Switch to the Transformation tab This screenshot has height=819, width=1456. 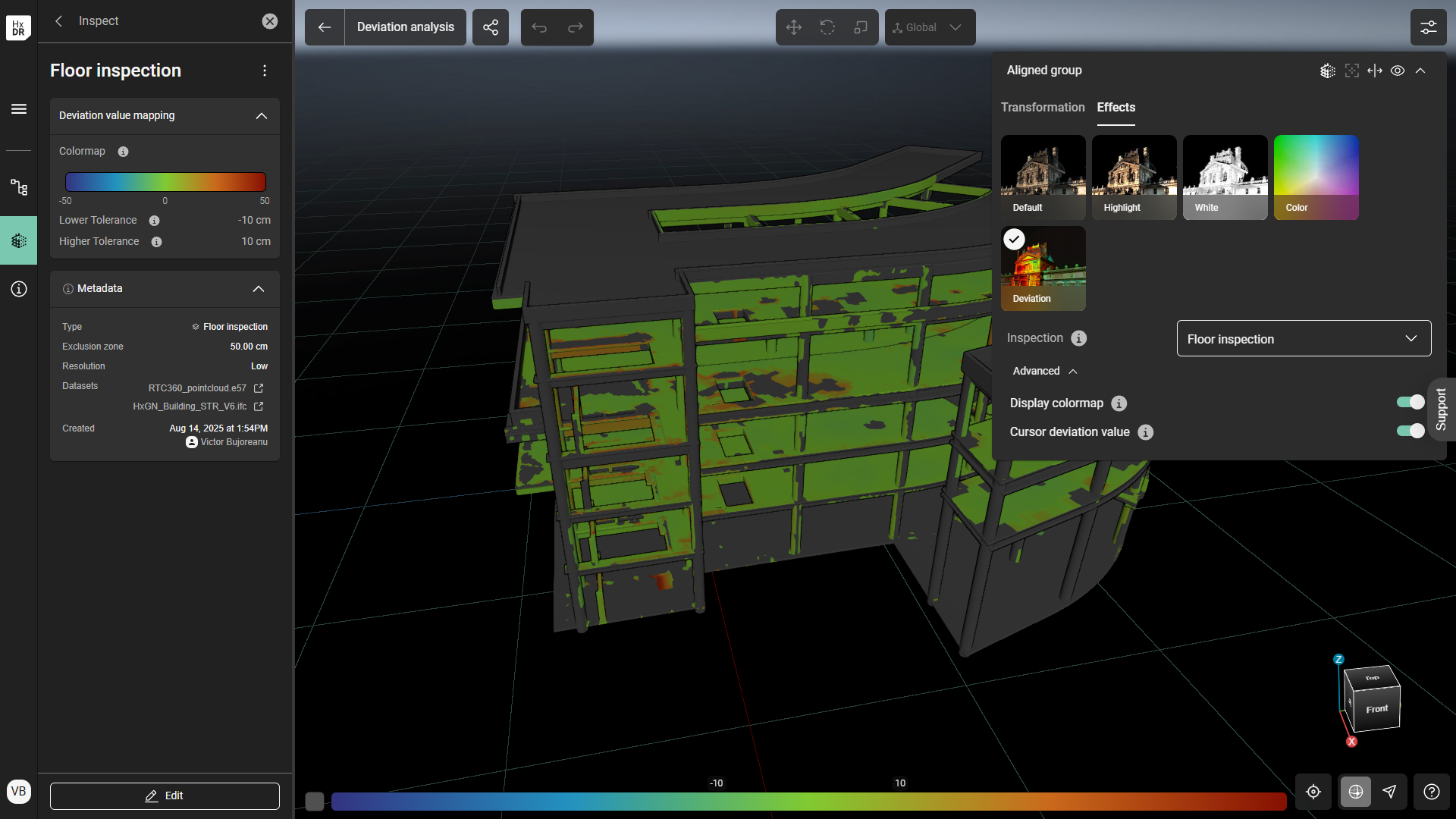[x=1042, y=108]
